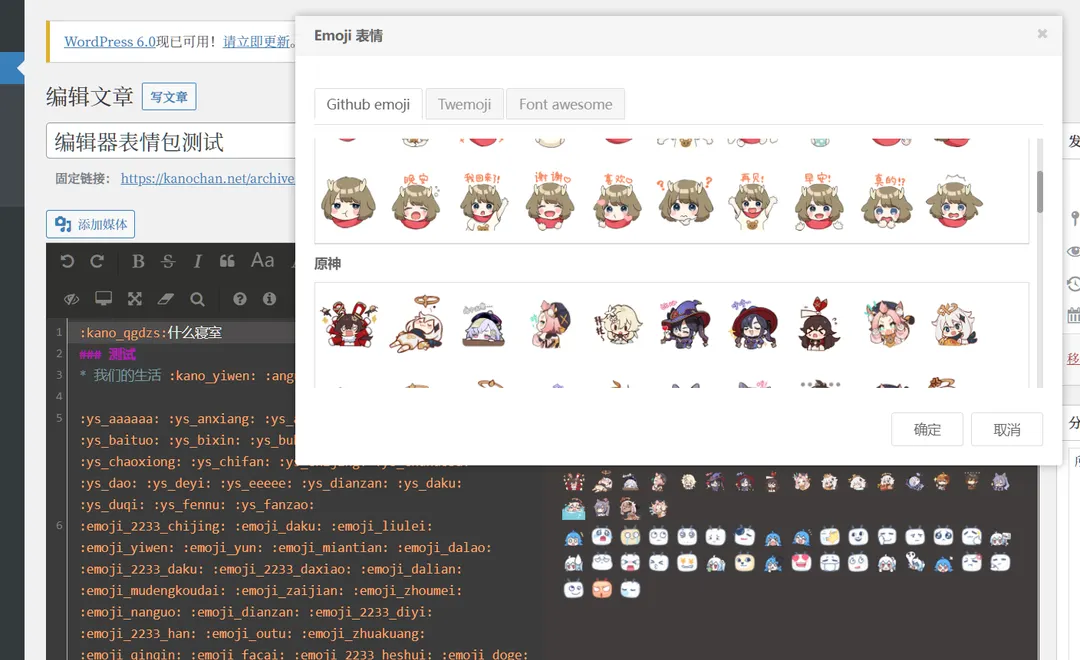Click the redo icon in editor toolbar

(x=97, y=261)
